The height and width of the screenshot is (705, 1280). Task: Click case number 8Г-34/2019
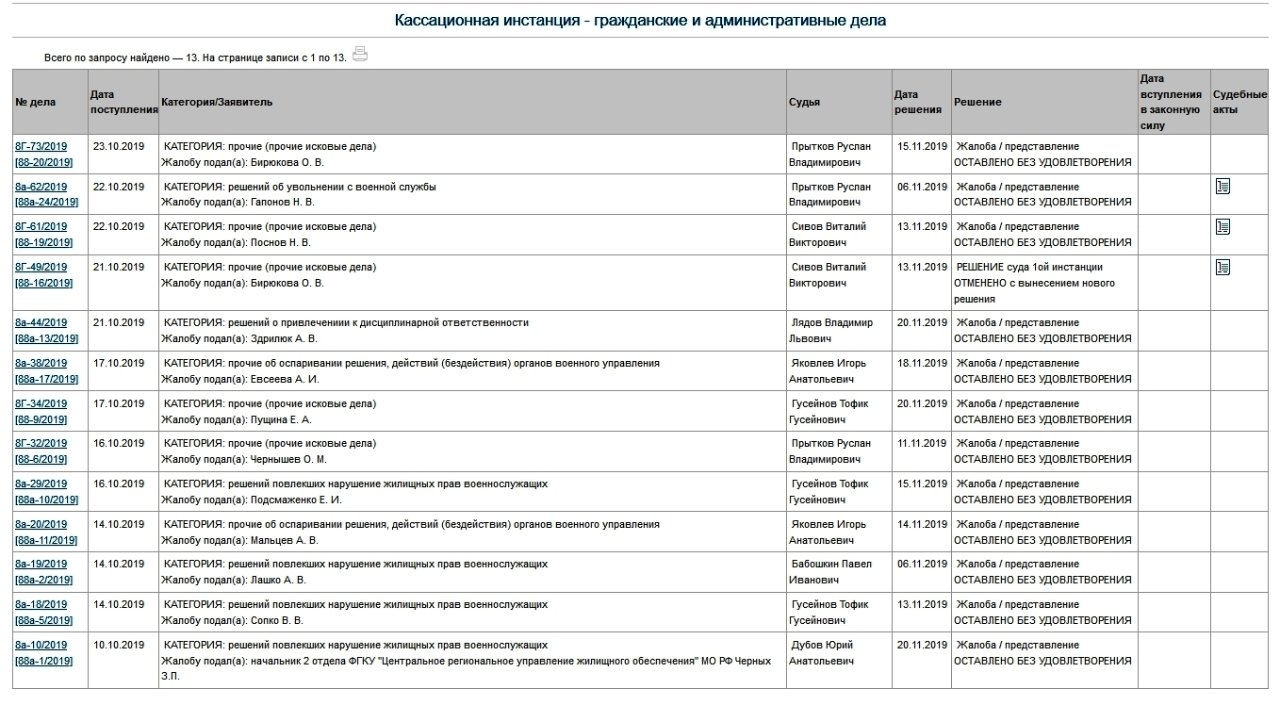coord(41,404)
